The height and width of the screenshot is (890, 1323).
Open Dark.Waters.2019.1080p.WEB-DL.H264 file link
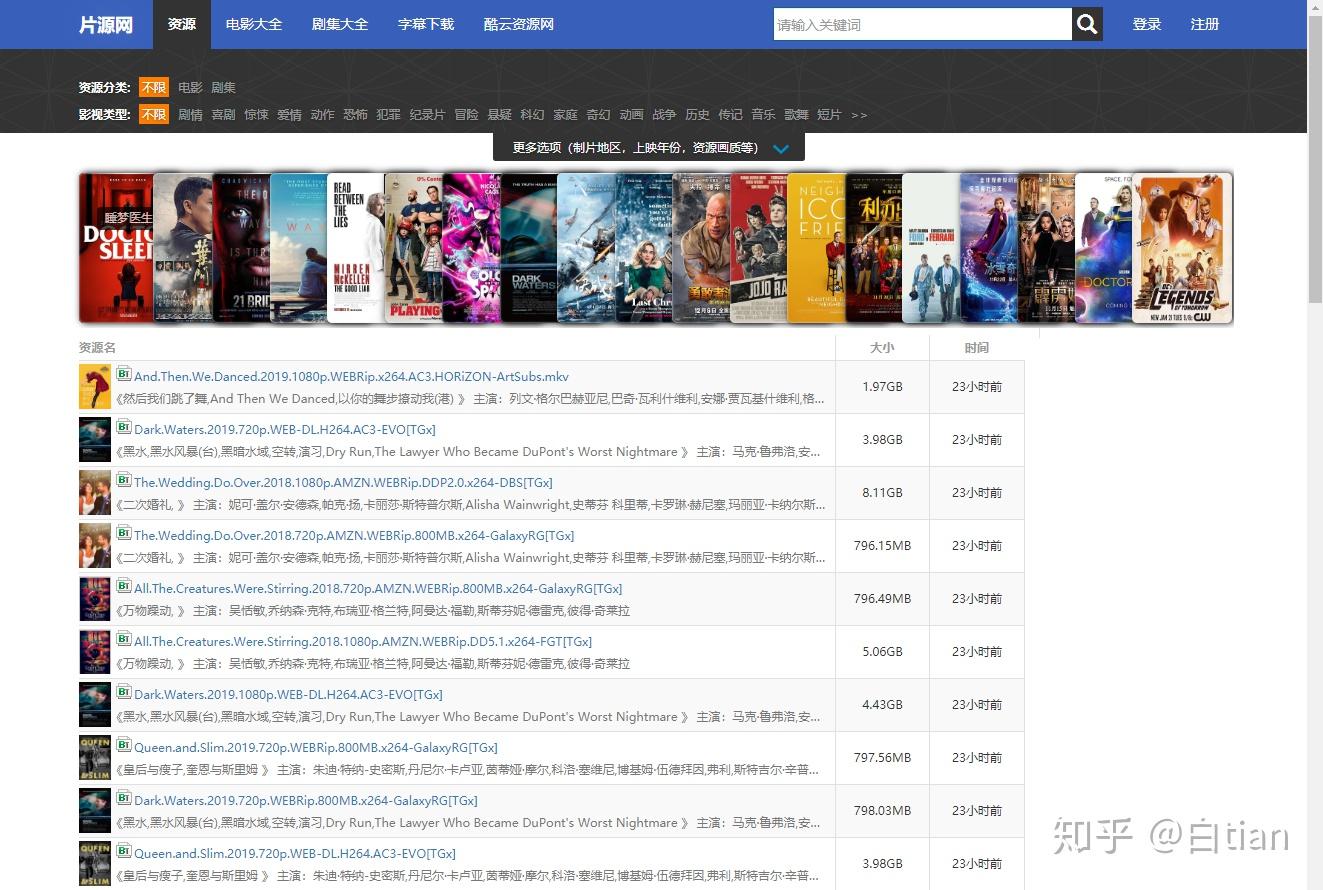click(288, 695)
